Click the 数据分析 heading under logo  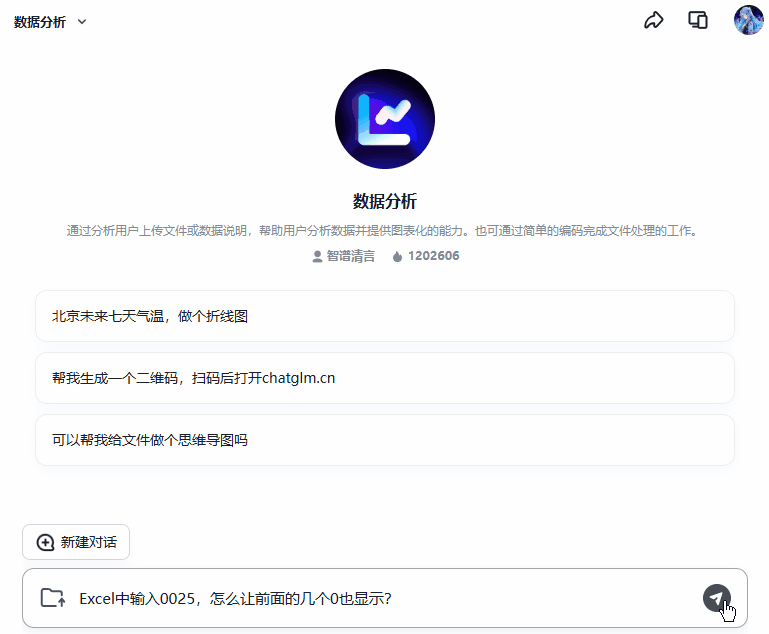click(x=385, y=201)
